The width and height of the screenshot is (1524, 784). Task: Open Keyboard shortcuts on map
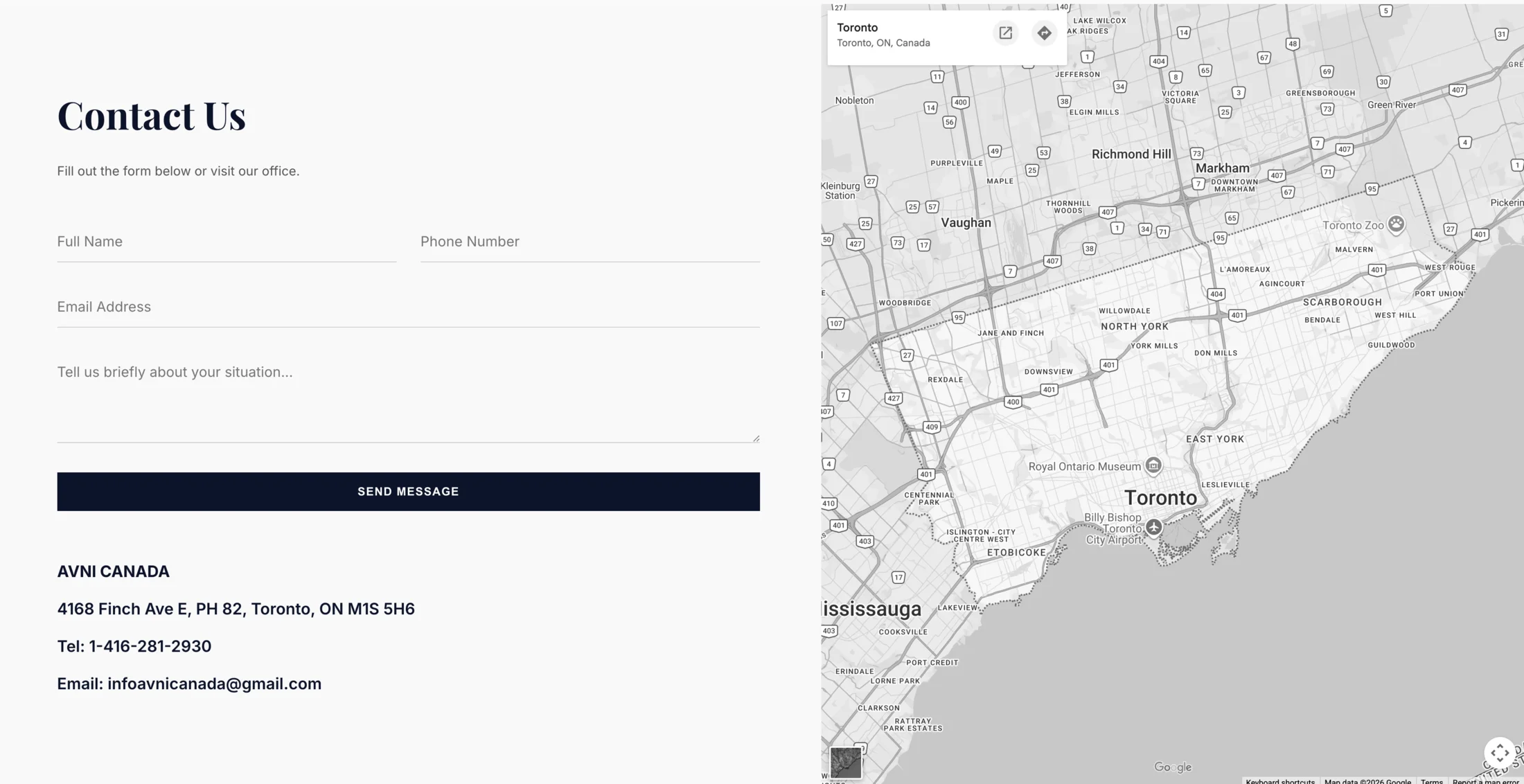pyautogui.click(x=1280, y=781)
